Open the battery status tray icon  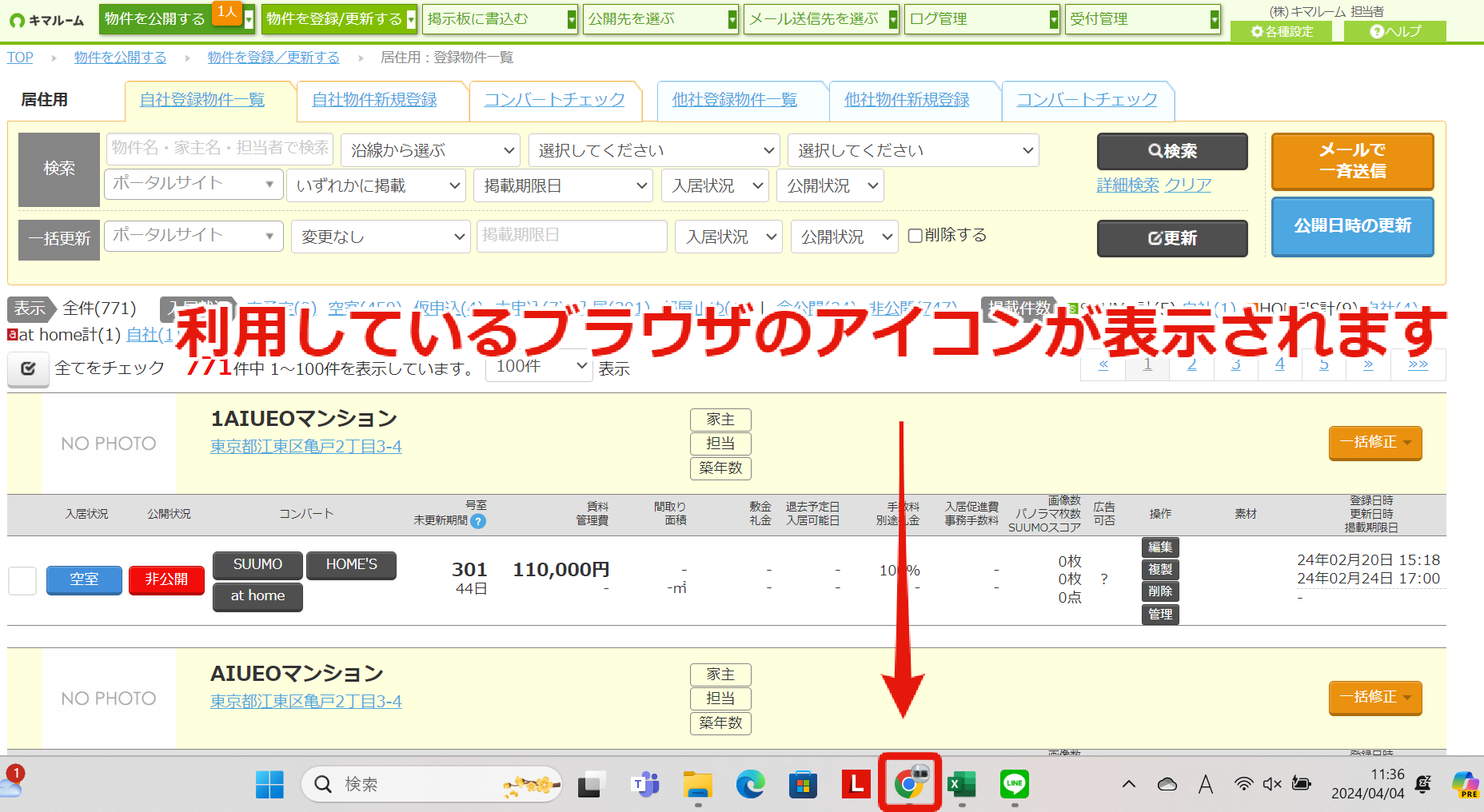[1302, 785]
